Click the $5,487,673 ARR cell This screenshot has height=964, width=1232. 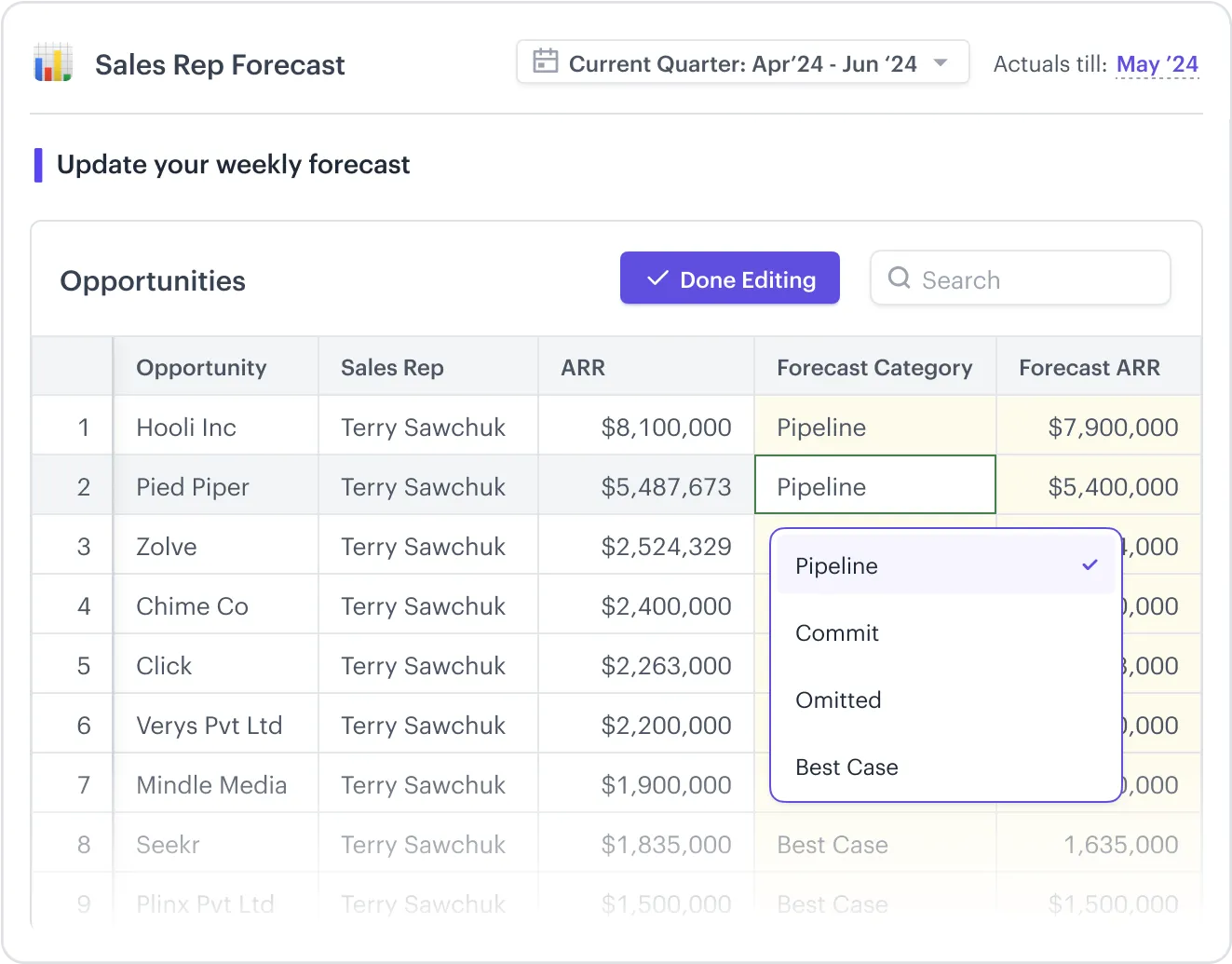tap(646, 485)
